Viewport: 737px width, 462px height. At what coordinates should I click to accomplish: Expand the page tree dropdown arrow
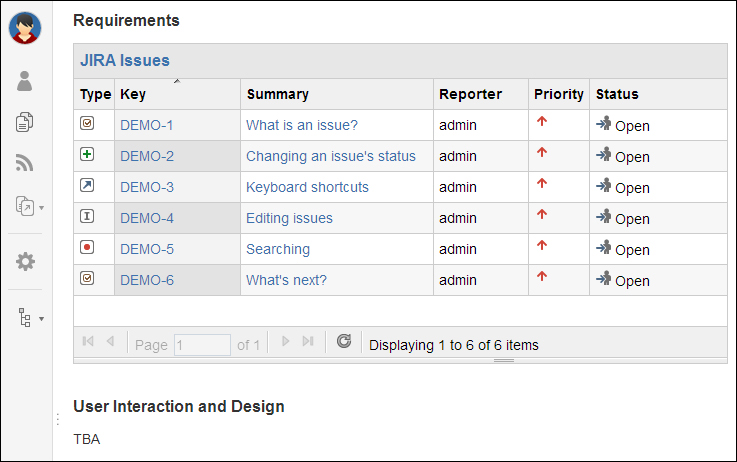(x=41, y=319)
